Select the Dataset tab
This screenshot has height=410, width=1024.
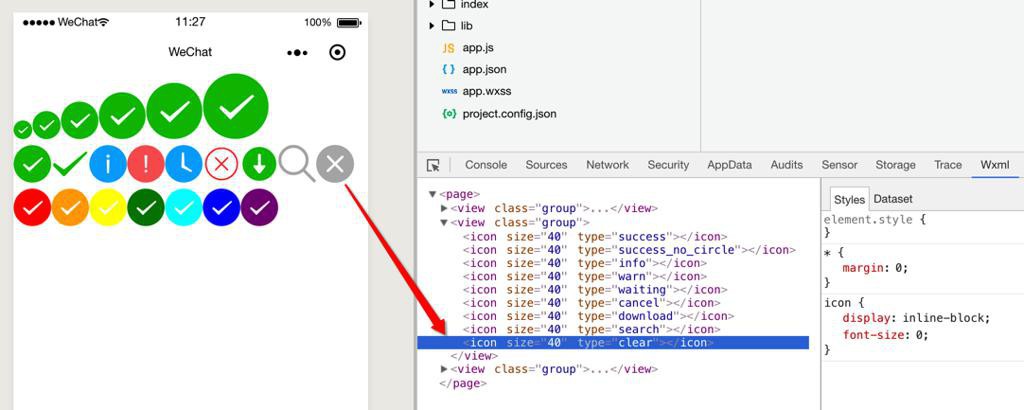(893, 199)
